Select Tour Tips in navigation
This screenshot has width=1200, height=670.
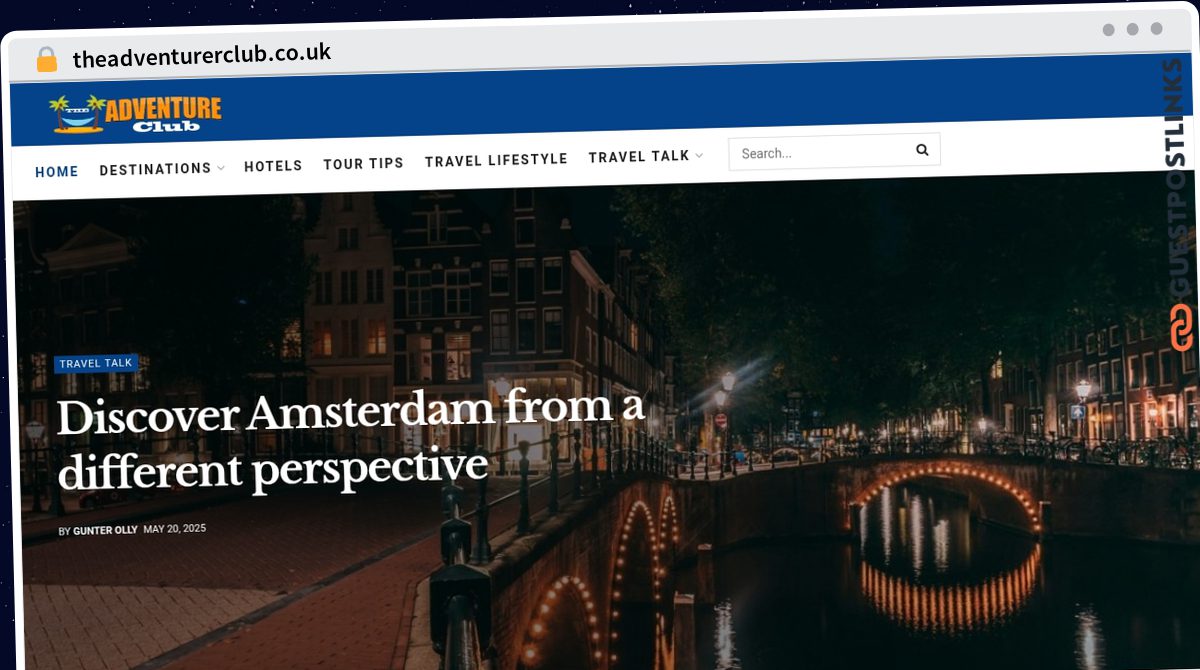(363, 163)
